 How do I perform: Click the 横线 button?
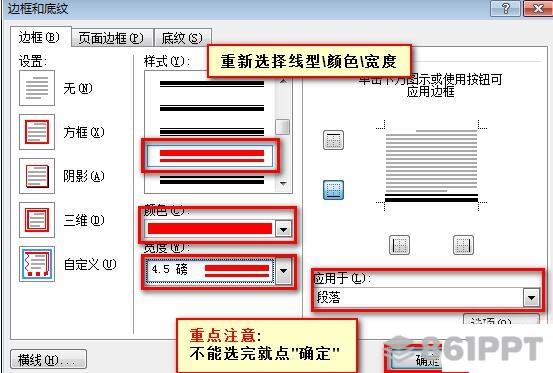pyautogui.click(x=48, y=360)
